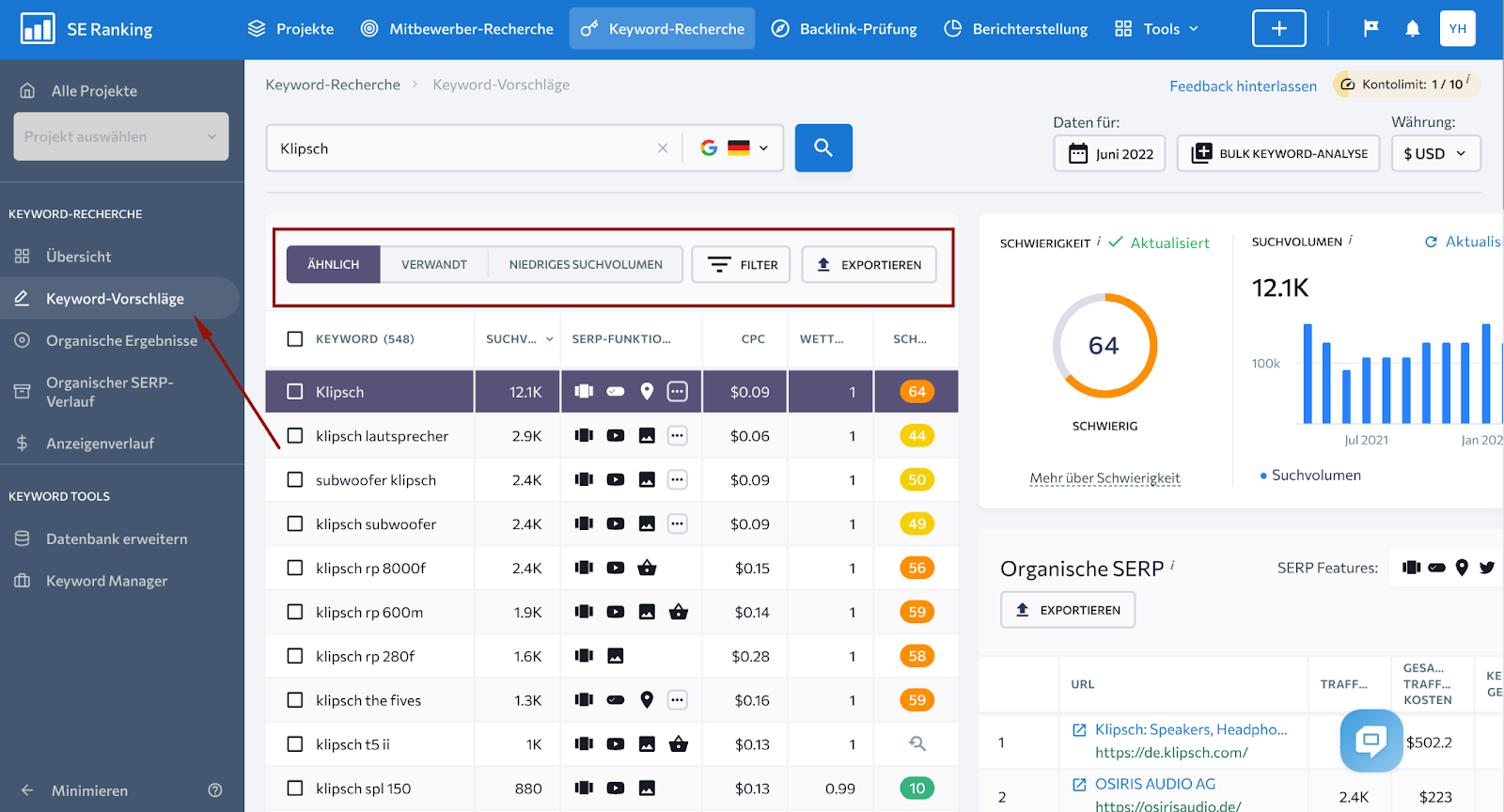This screenshot has height=812, width=1504.
Task: Expand the Tools menu in top navigation
Action: click(1157, 29)
